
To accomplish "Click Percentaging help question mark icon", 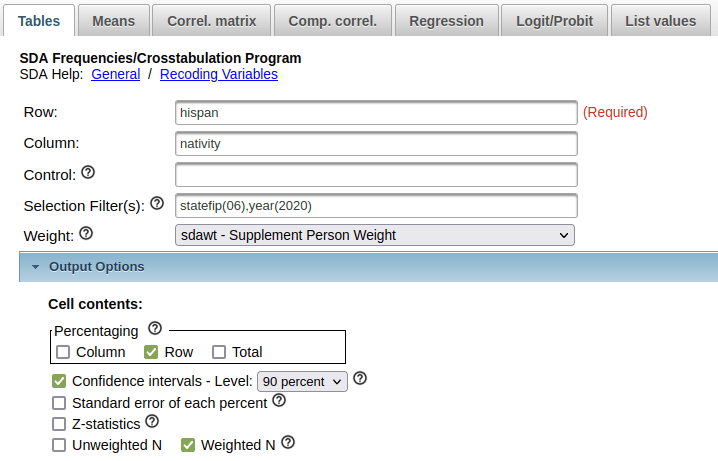I will (x=154, y=328).
